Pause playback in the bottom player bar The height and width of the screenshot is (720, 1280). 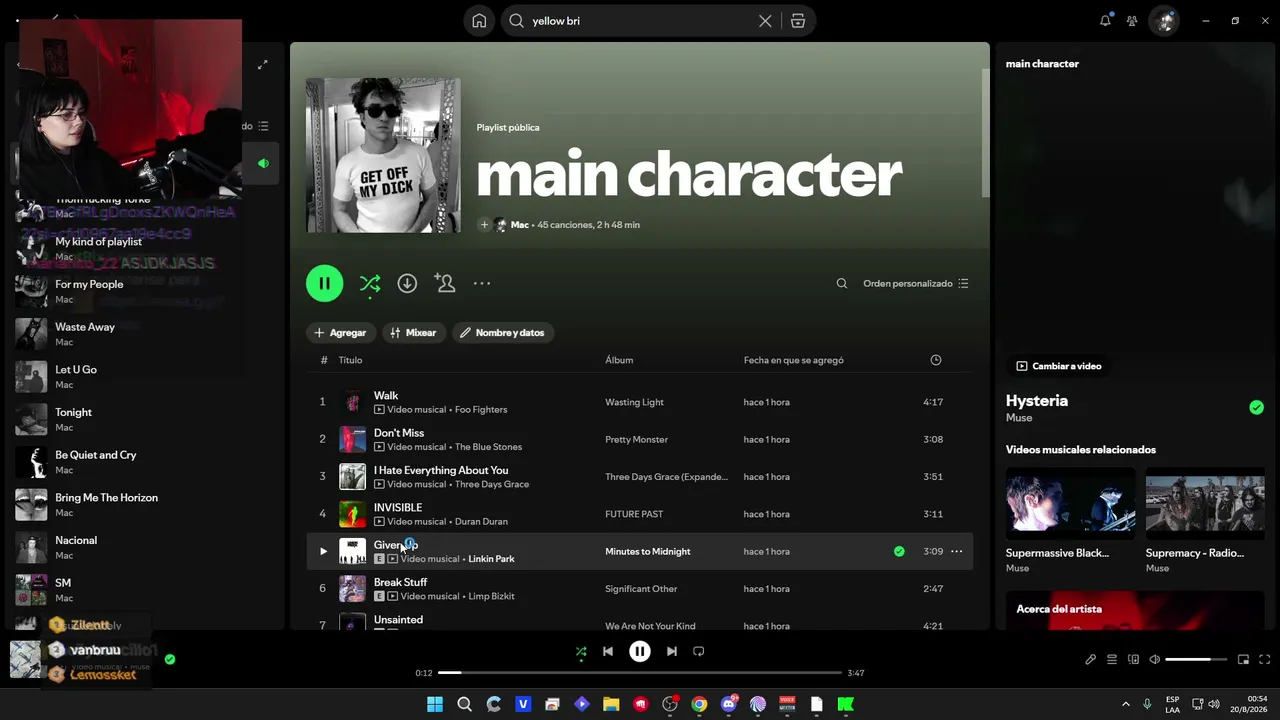[x=640, y=652]
